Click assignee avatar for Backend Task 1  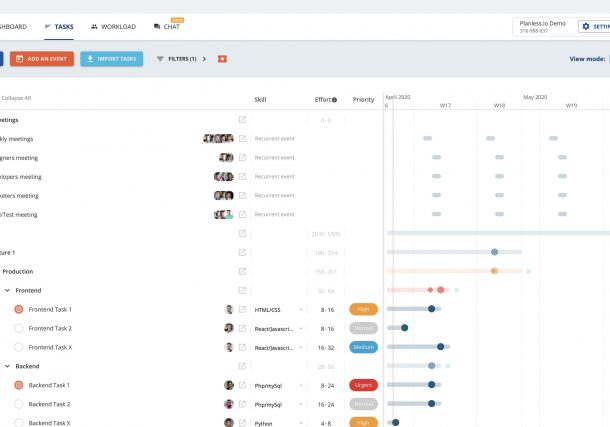pyautogui.click(x=229, y=385)
